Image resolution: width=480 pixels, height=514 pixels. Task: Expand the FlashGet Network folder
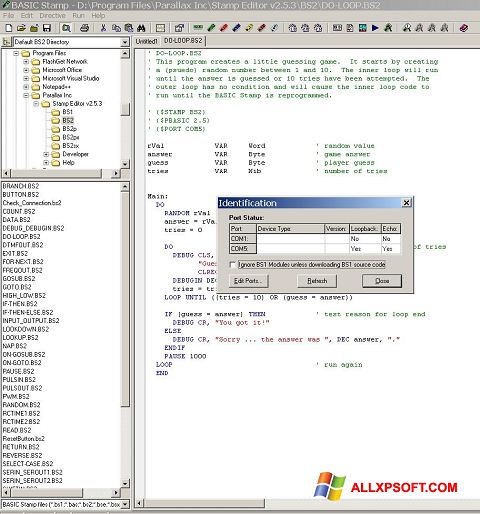(x=26, y=62)
